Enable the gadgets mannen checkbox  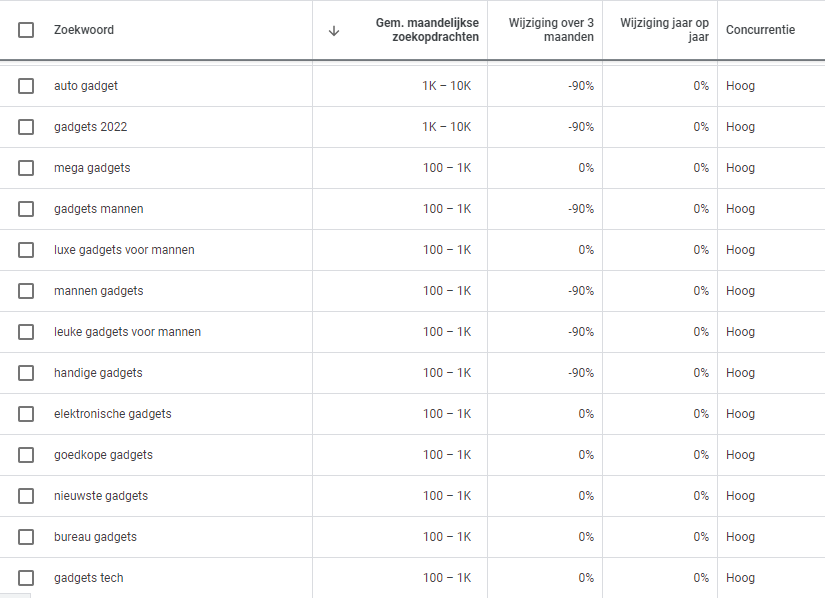point(26,209)
